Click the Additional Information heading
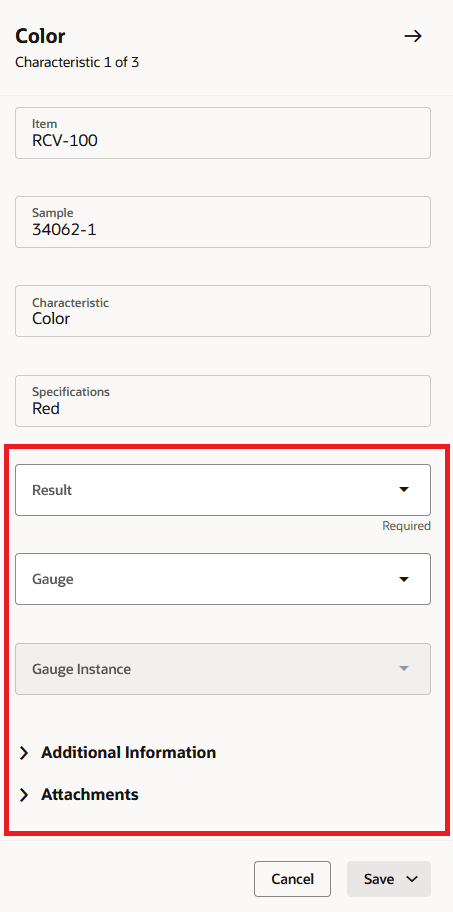The image size is (453, 912). point(129,753)
